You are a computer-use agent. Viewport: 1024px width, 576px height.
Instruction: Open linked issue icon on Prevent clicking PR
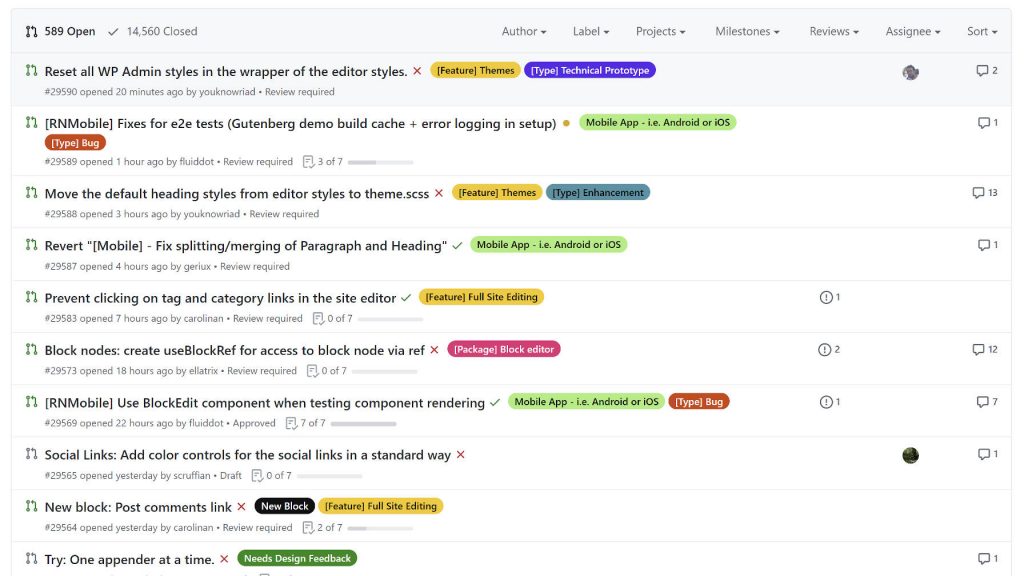point(829,297)
